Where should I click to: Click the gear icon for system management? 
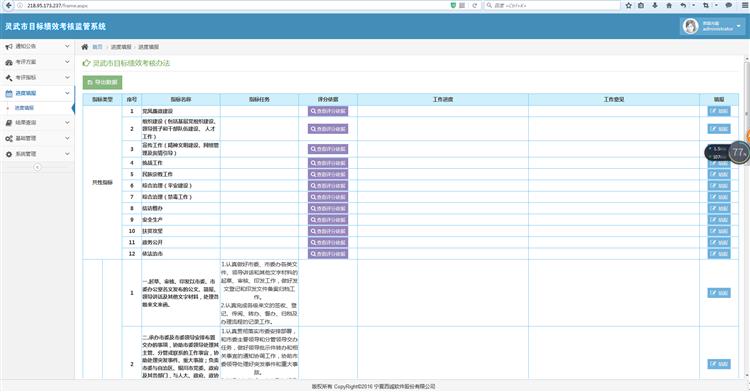coord(9,154)
